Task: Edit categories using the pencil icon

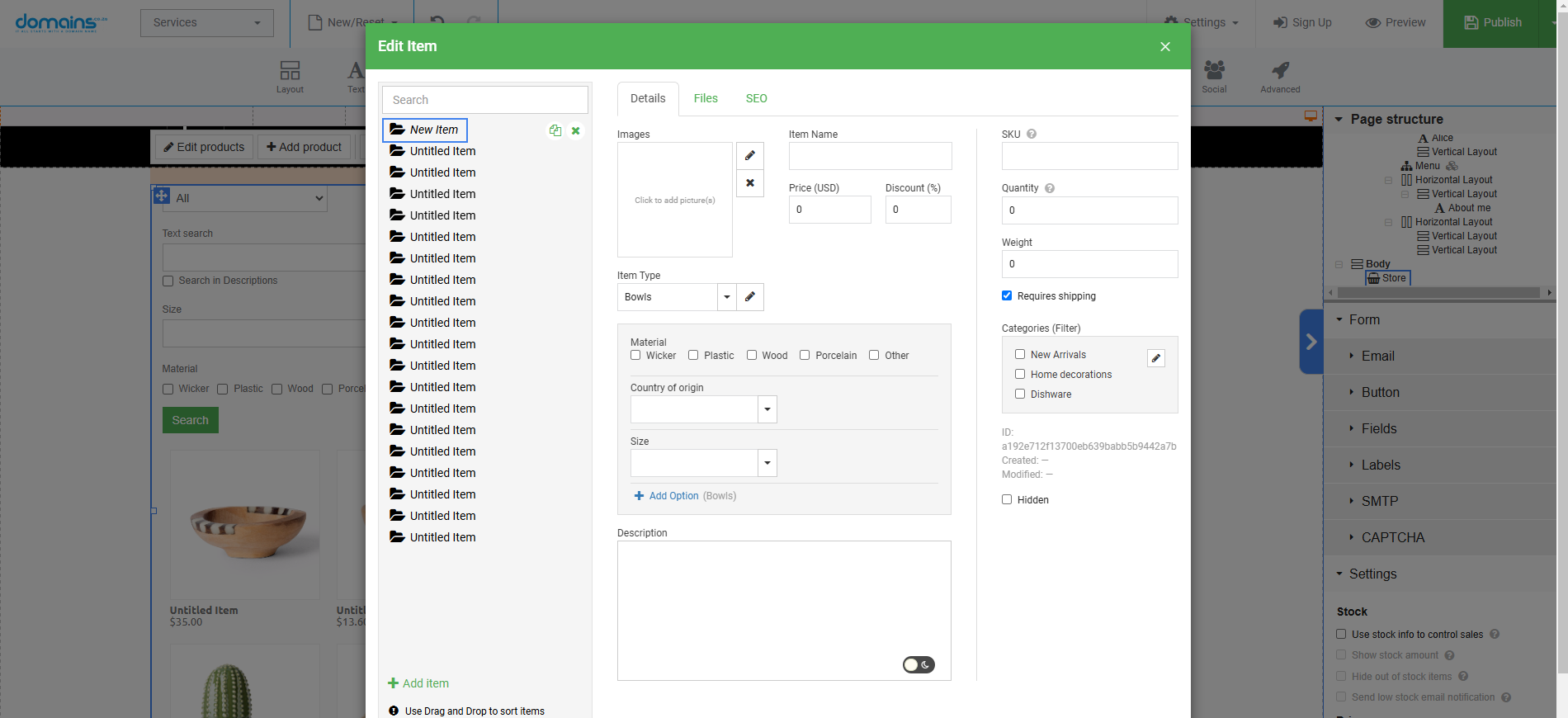Action: point(1156,358)
